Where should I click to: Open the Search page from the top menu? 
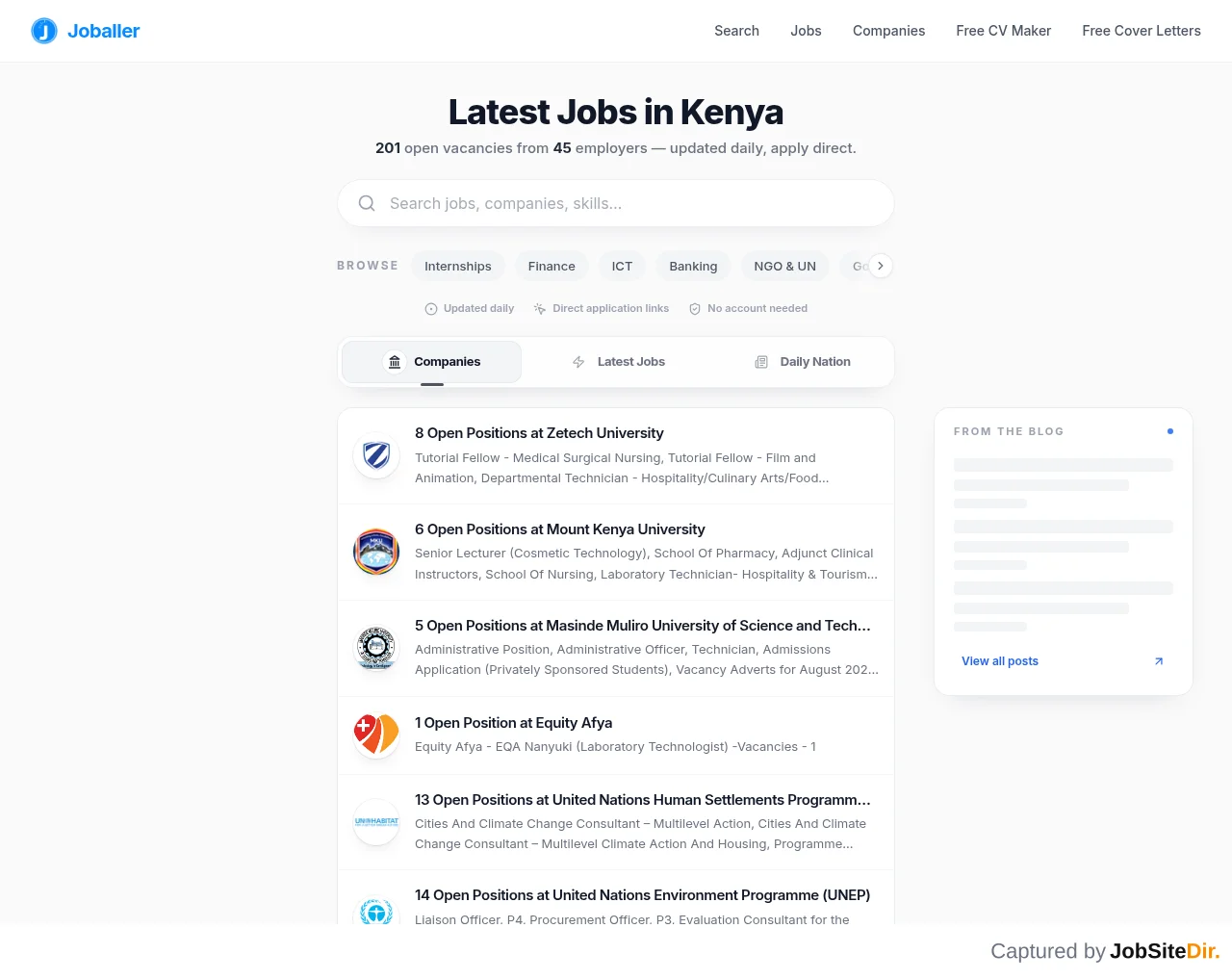[x=736, y=31]
